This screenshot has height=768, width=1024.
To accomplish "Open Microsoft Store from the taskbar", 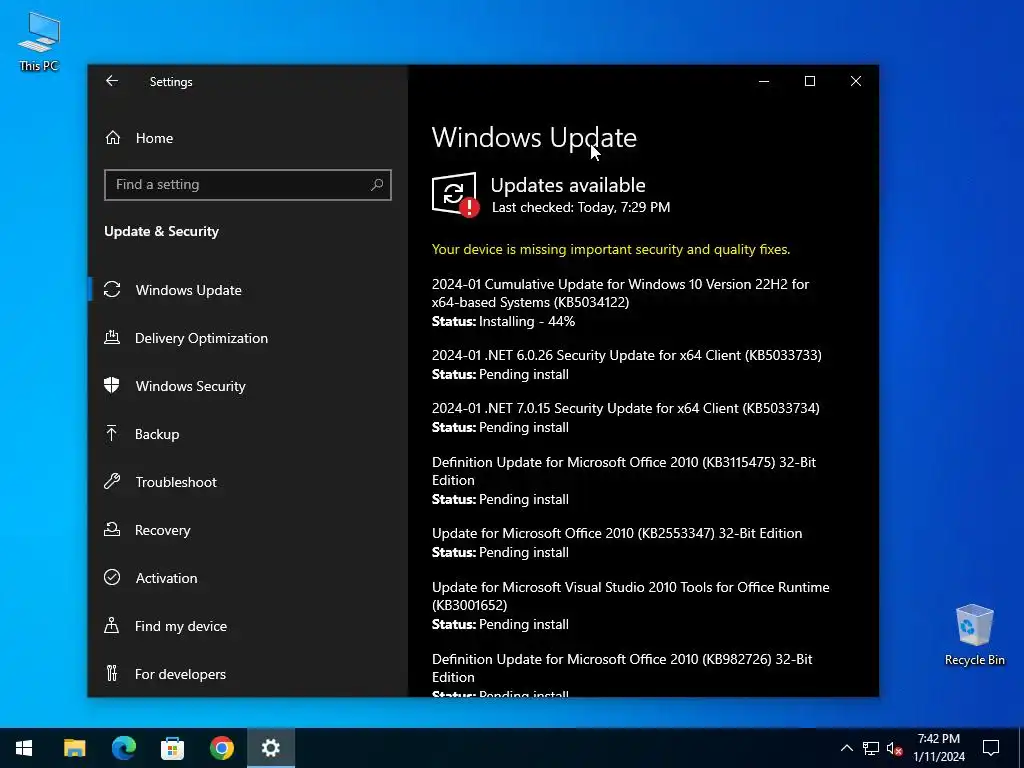I will tap(172, 748).
